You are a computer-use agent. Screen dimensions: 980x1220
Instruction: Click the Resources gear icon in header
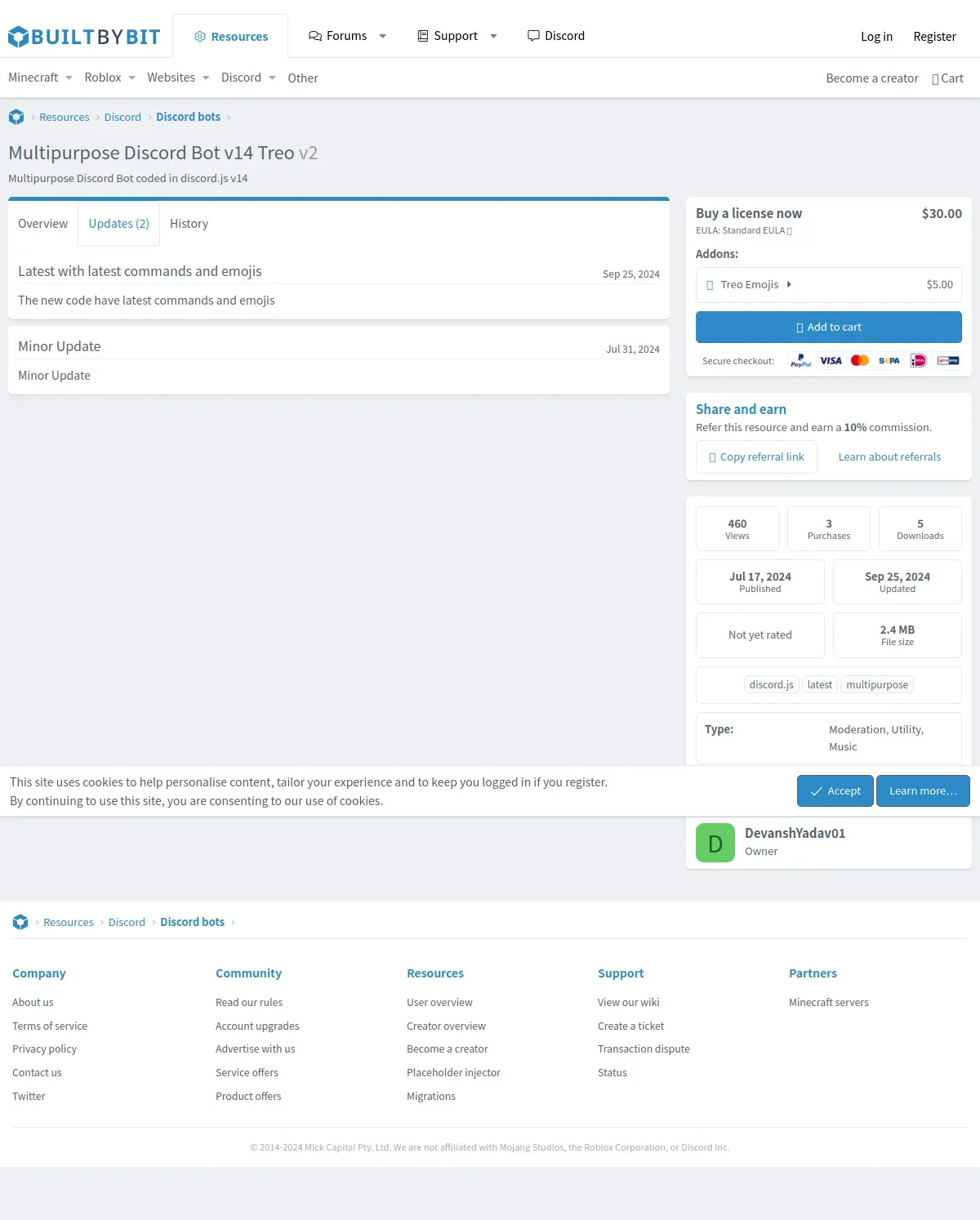pos(200,37)
